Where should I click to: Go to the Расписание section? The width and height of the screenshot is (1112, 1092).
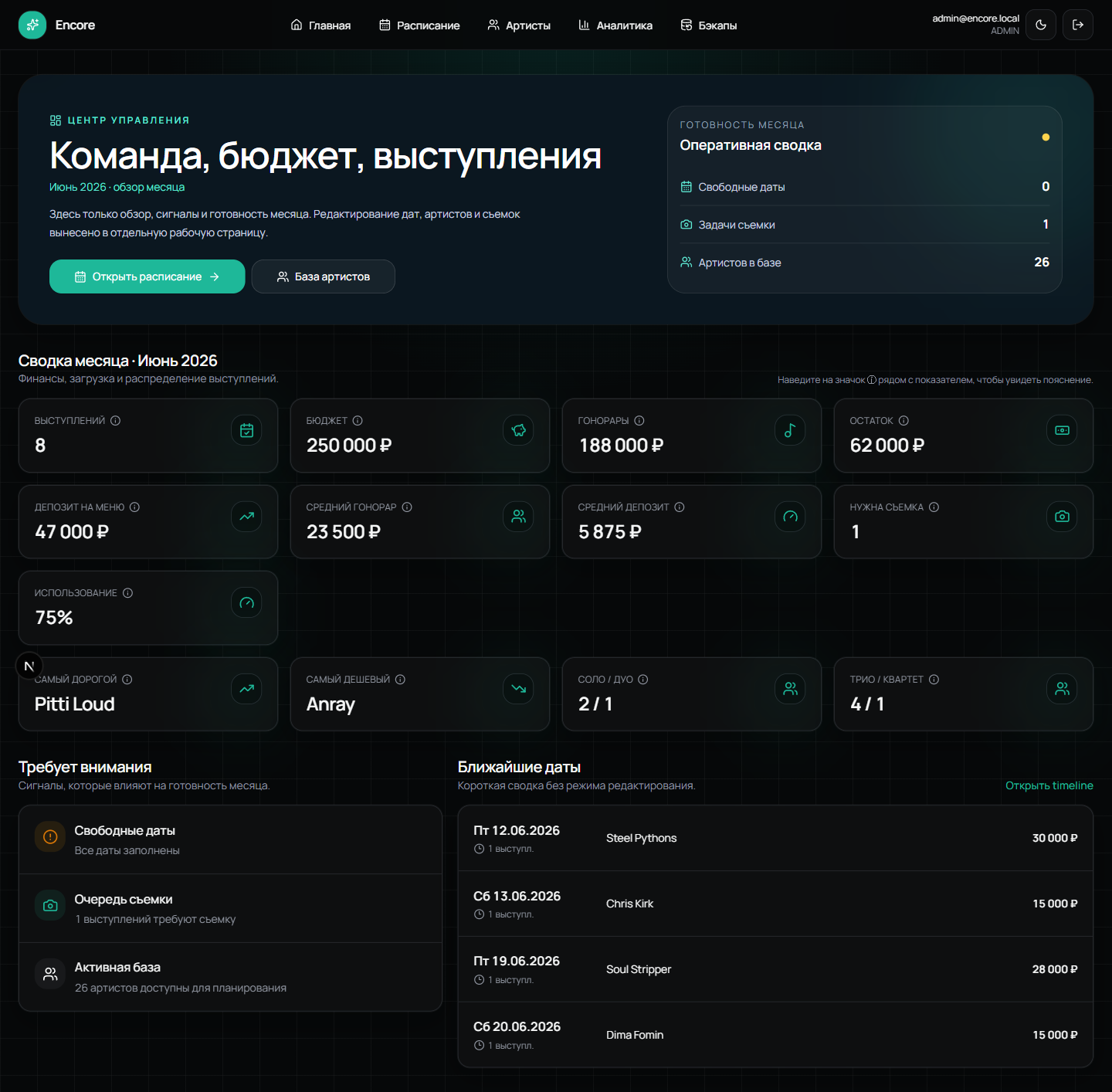419,25
